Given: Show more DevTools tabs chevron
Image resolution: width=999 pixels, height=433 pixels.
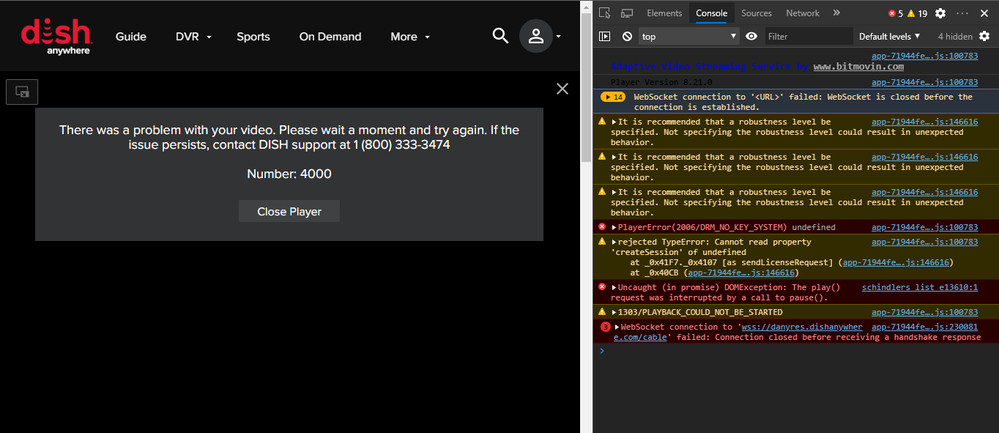Looking at the screenshot, I should pos(837,13).
